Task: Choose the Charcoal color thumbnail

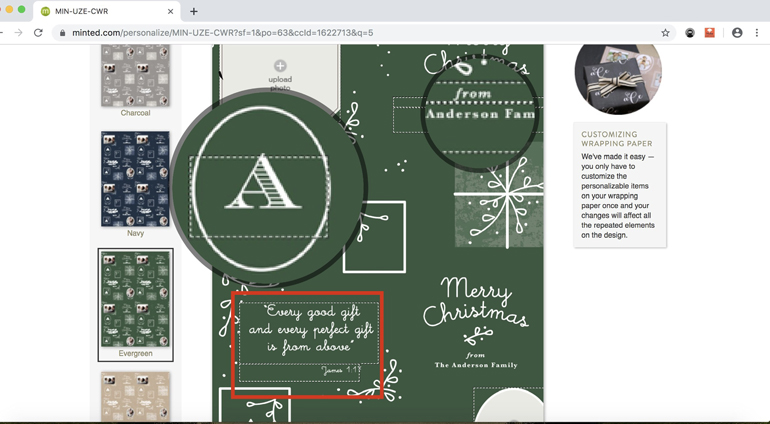Action: 136,75
